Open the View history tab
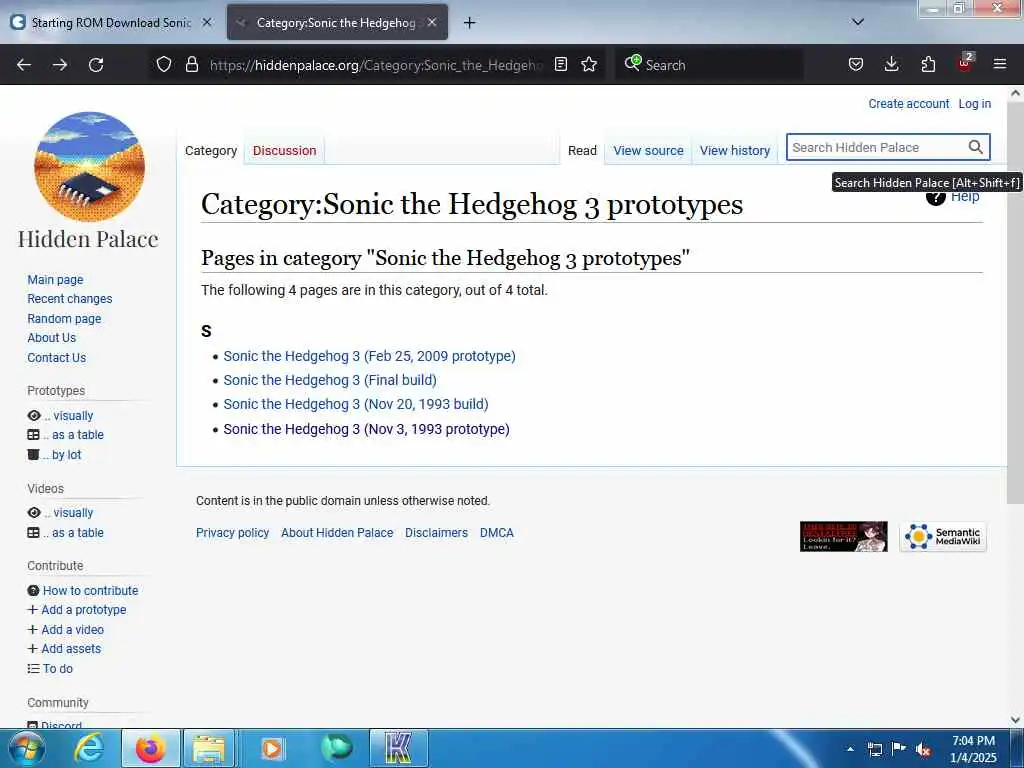 coord(735,151)
